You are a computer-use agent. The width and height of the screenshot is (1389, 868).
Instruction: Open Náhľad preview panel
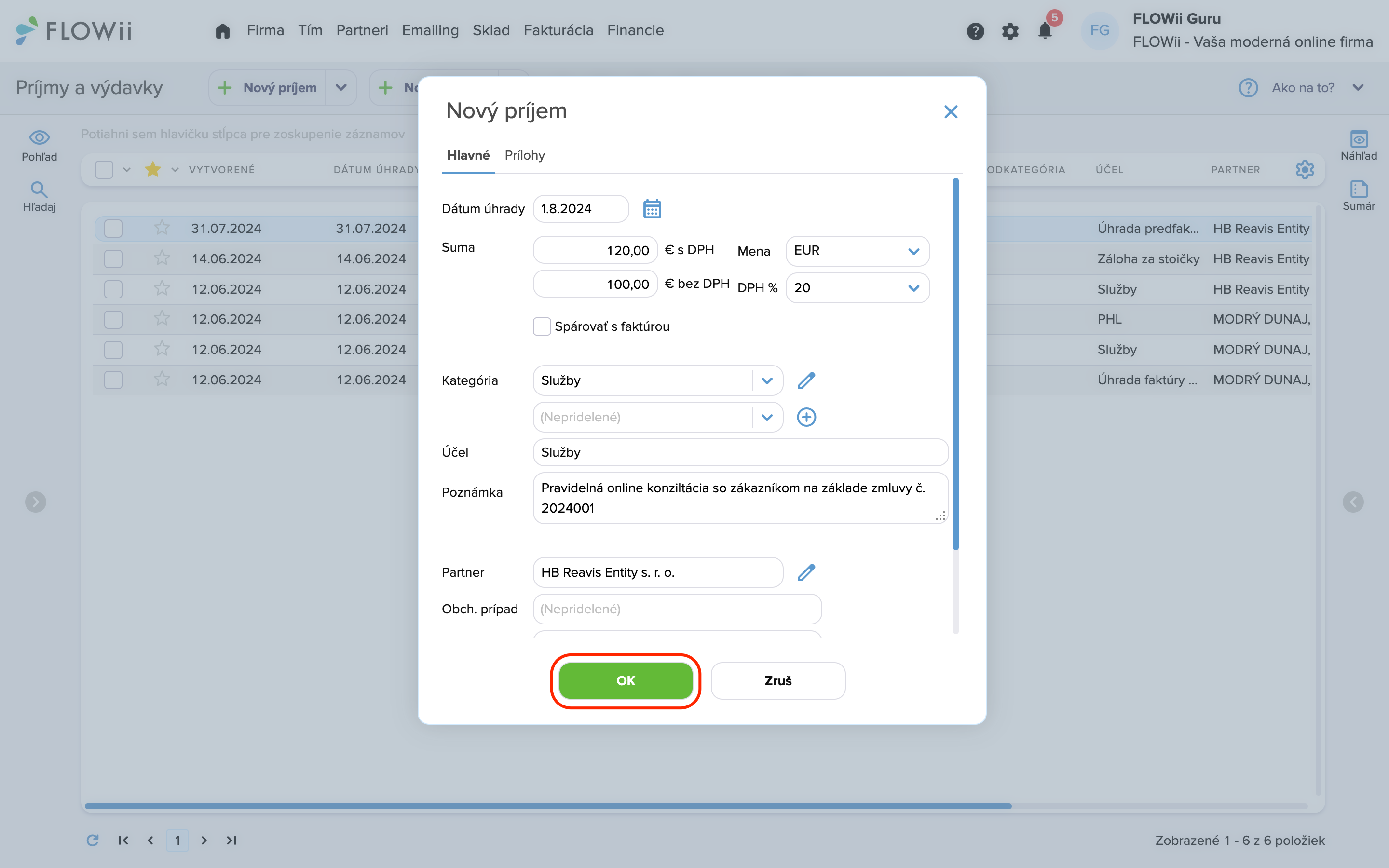point(1359,145)
